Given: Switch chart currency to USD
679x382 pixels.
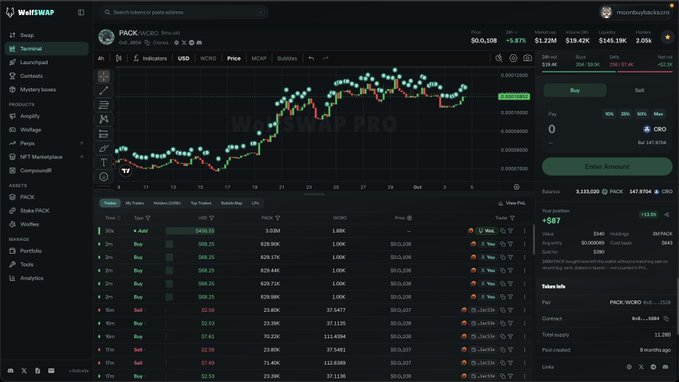Looking at the screenshot, I should (x=183, y=58).
